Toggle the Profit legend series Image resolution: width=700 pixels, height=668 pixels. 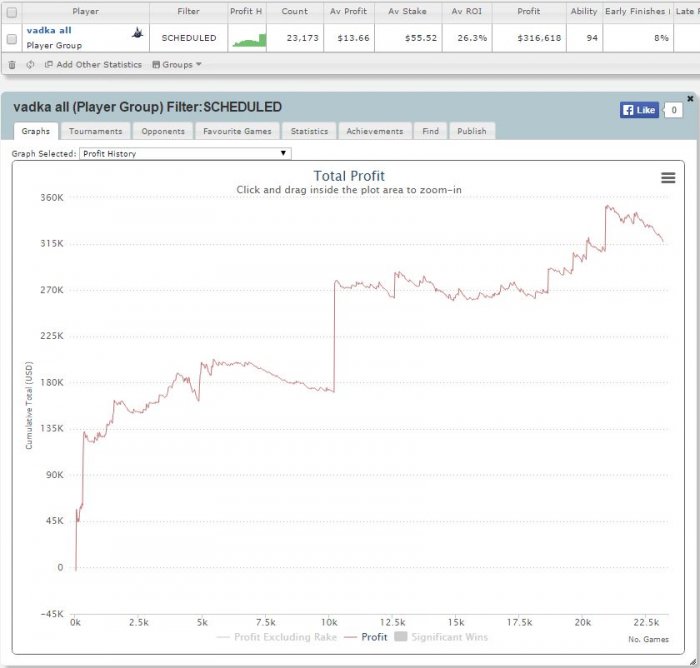(x=366, y=637)
